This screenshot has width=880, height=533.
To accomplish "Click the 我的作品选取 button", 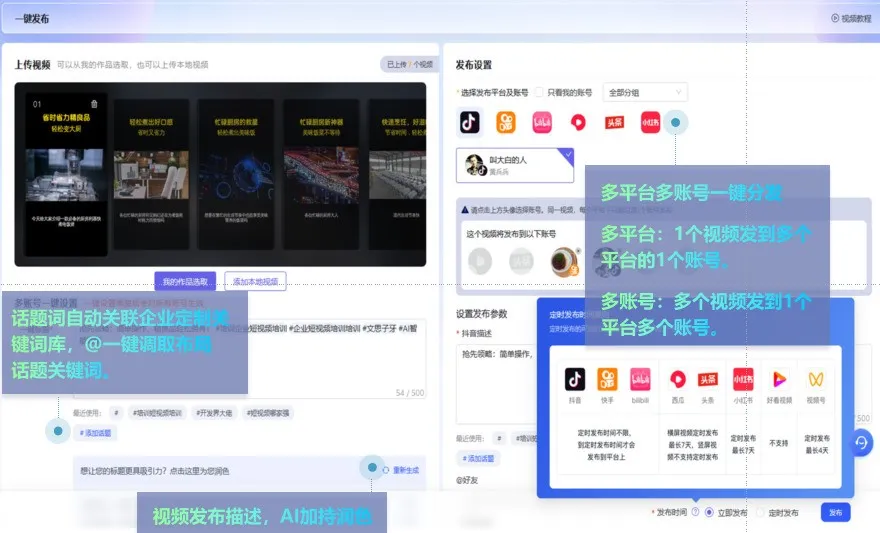I will point(185,281).
